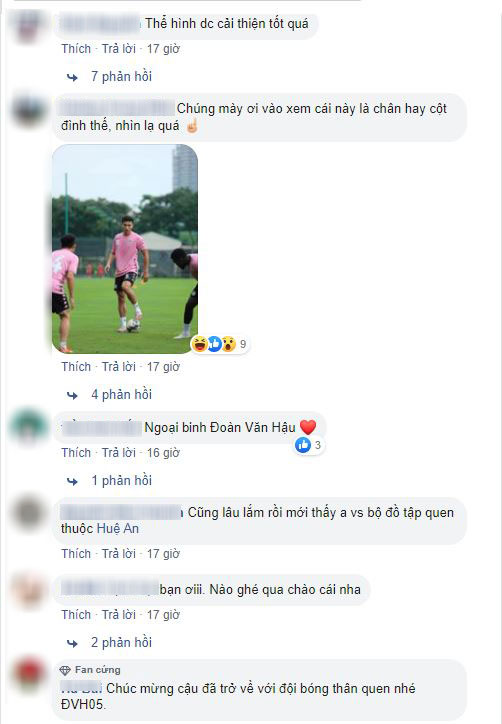Open the like reaction count showing 3
Viewport: 502px width, 724px height.
[x=308, y=445]
